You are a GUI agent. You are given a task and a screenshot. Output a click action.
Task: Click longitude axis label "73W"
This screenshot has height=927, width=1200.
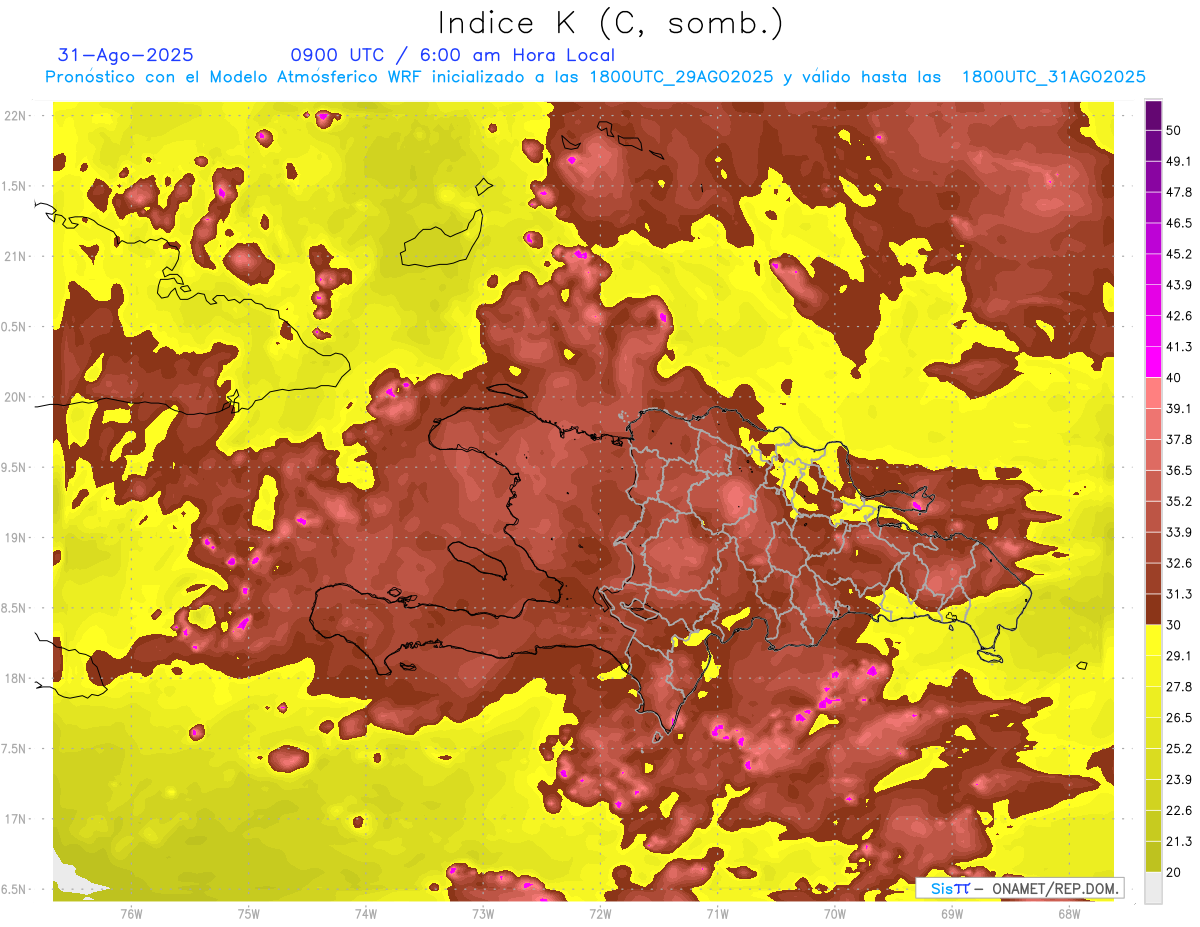tap(483, 914)
